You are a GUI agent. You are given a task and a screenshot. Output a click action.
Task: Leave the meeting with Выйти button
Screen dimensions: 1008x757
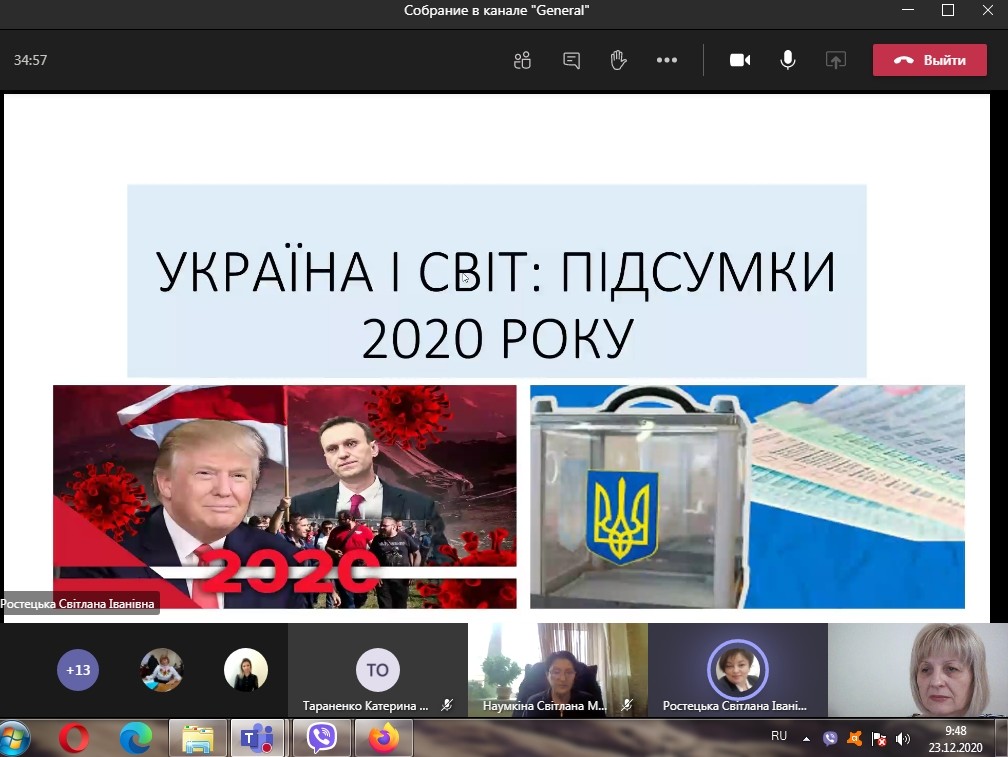point(930,60)
